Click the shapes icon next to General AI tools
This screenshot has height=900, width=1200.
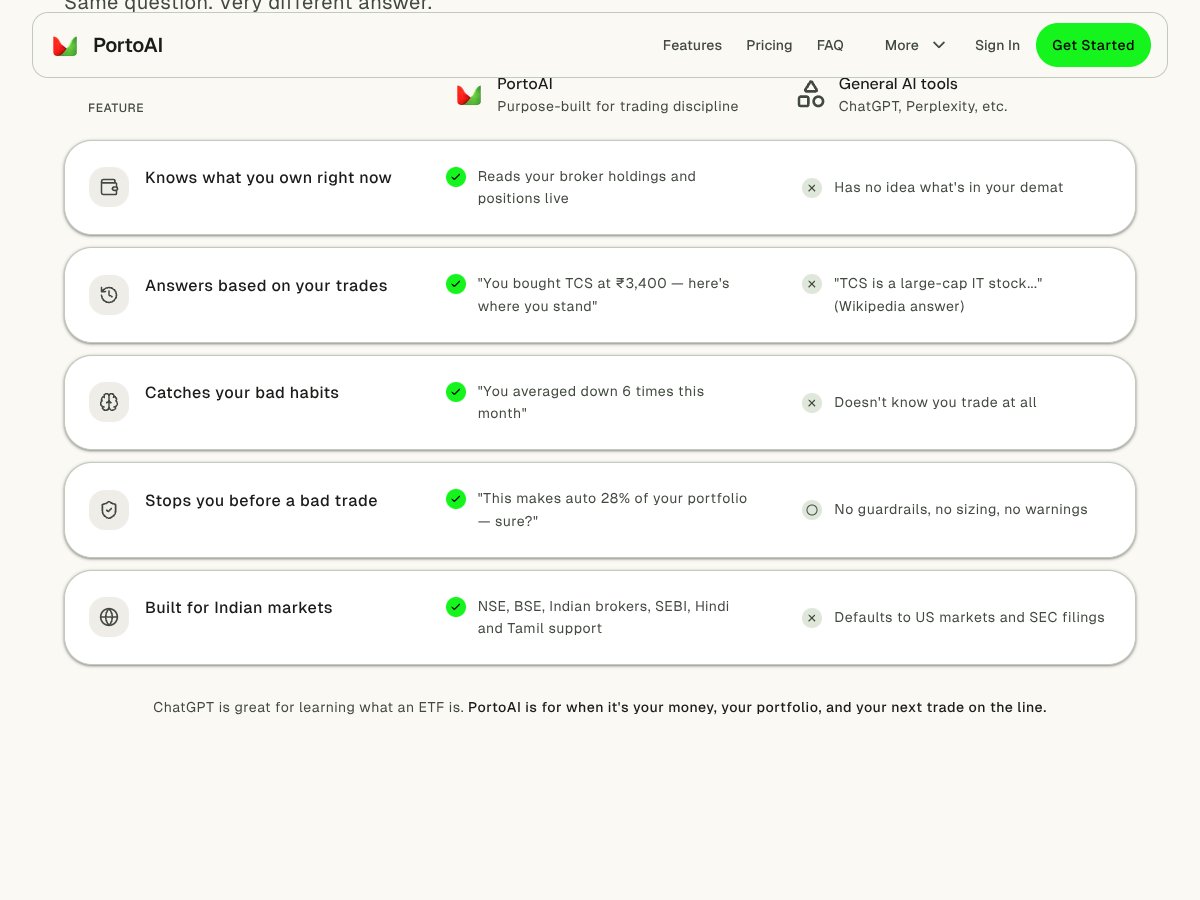(811, 95)
